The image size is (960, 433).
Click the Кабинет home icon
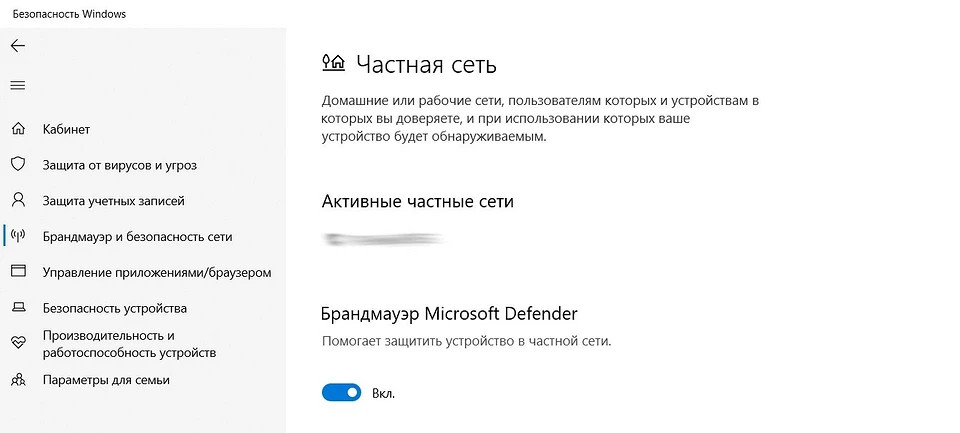pos(18,129)
